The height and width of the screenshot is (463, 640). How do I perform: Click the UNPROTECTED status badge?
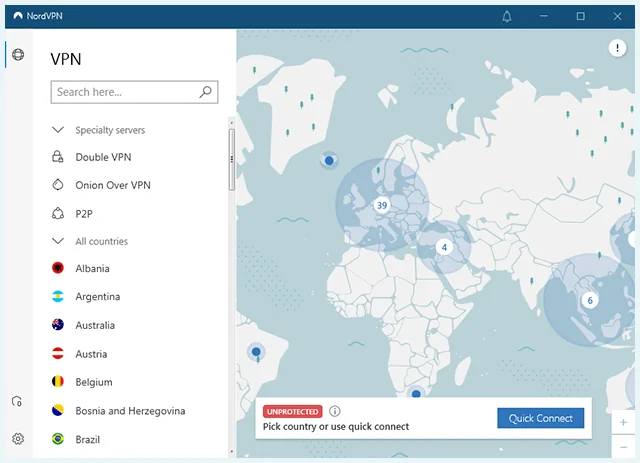[293, 412]
